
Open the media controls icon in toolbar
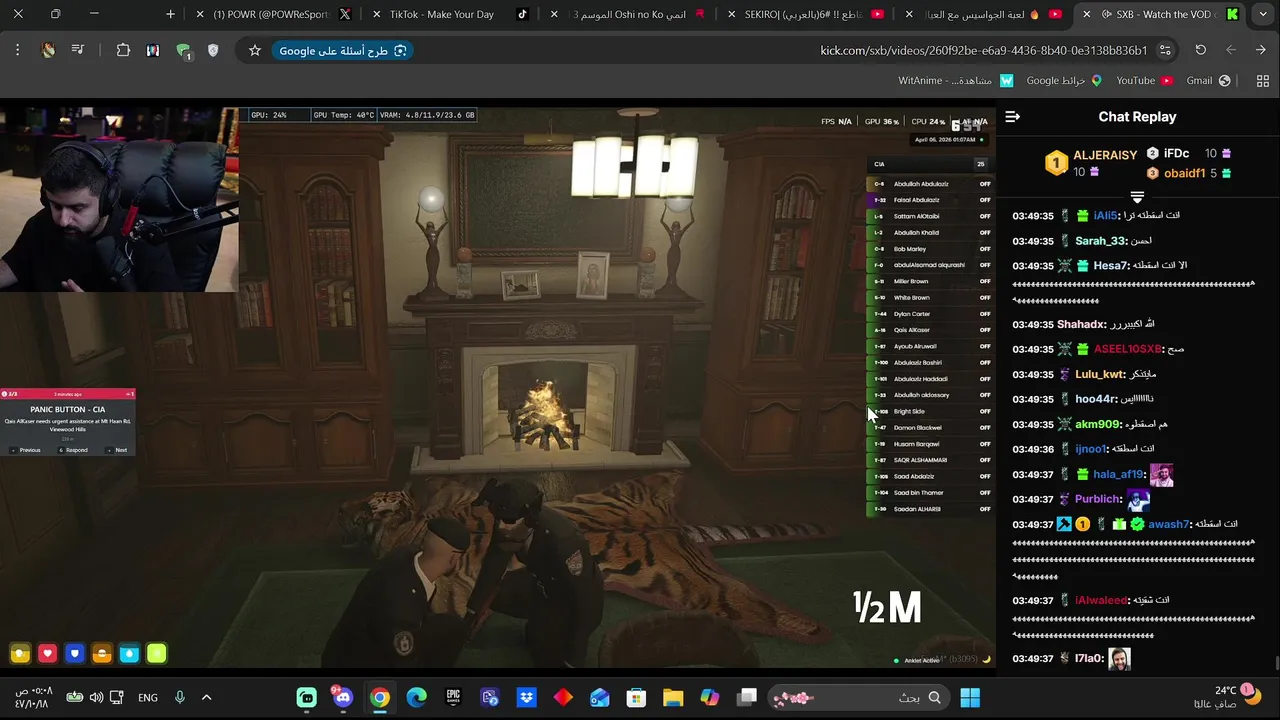tap(77, 50)
